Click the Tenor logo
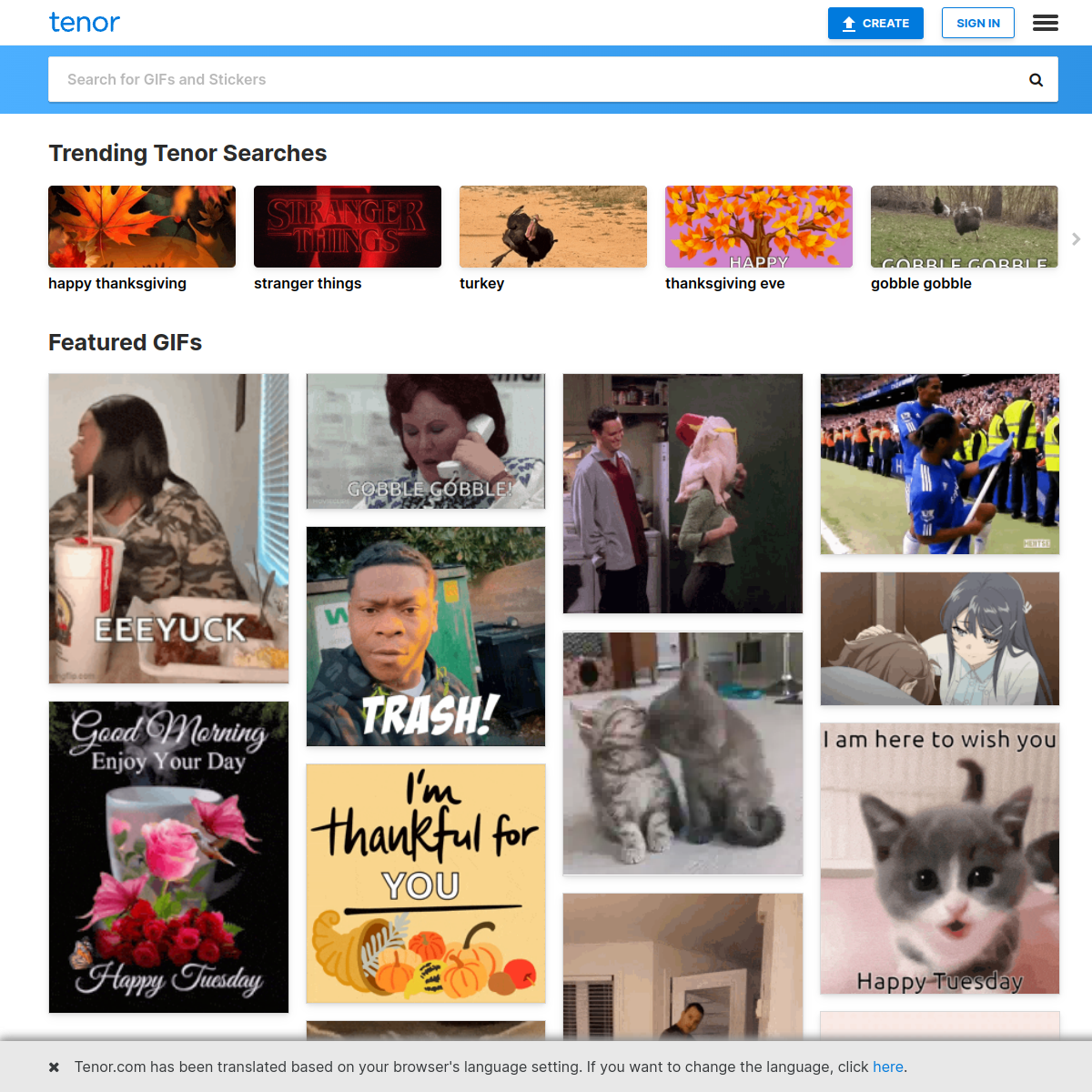This screenshot has width=1092, height=1092. 85,23
